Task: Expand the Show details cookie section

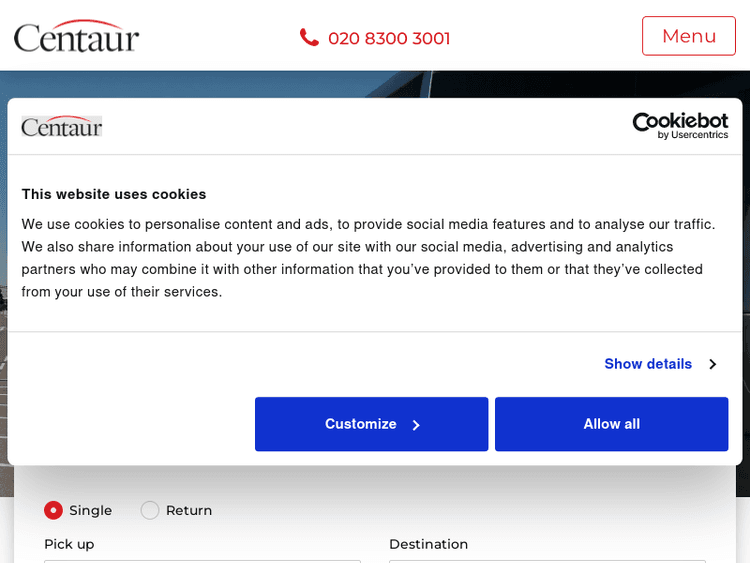Action: coord(648,364)
